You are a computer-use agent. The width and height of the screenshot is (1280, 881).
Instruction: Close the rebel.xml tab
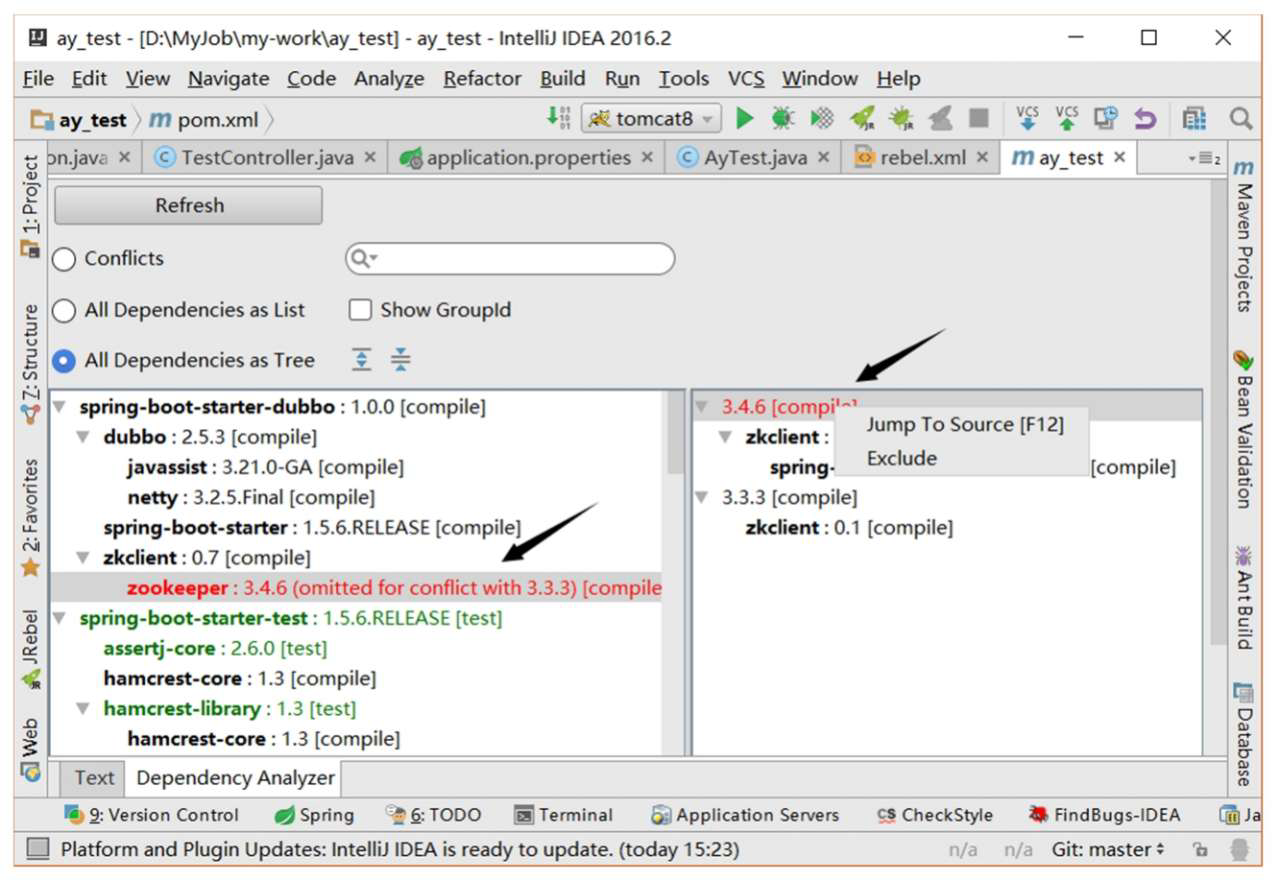(982, 158)
